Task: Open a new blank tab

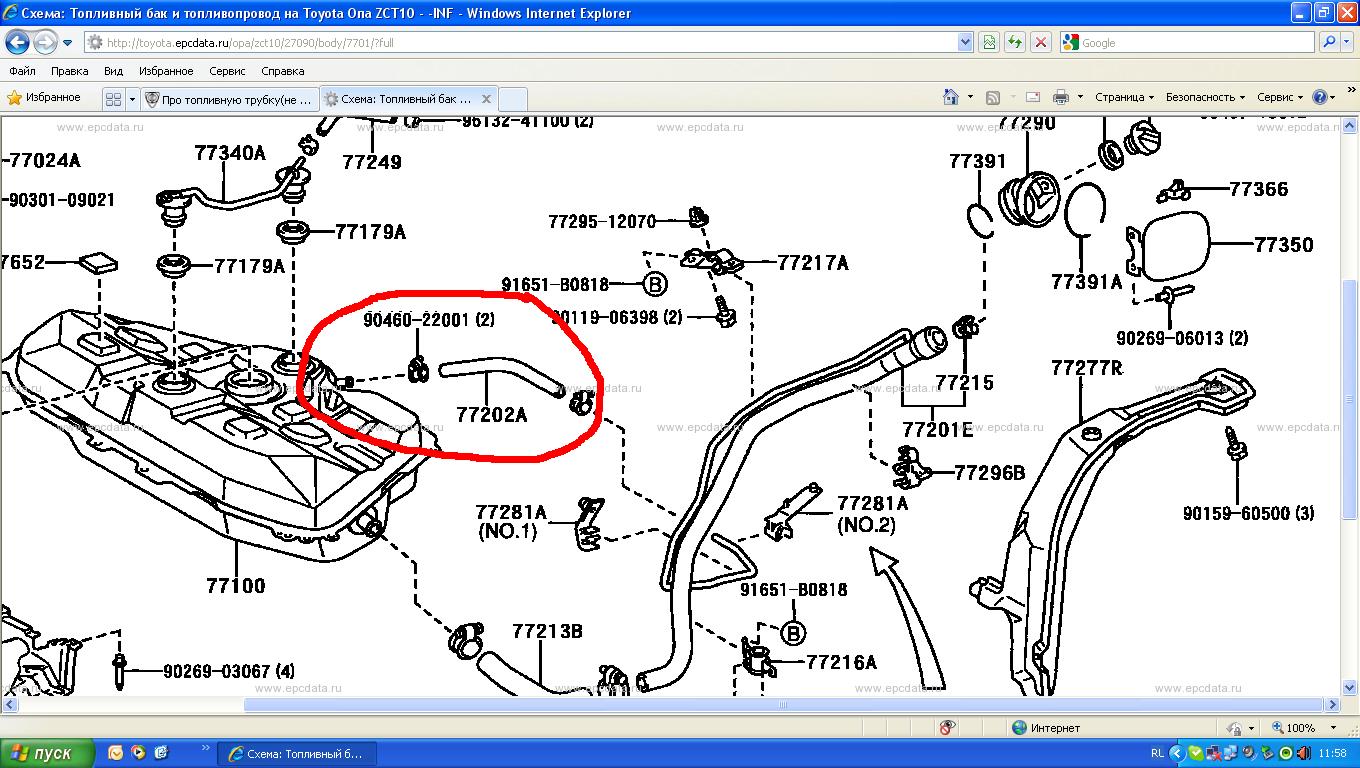Action: click(x=512, y=99)
